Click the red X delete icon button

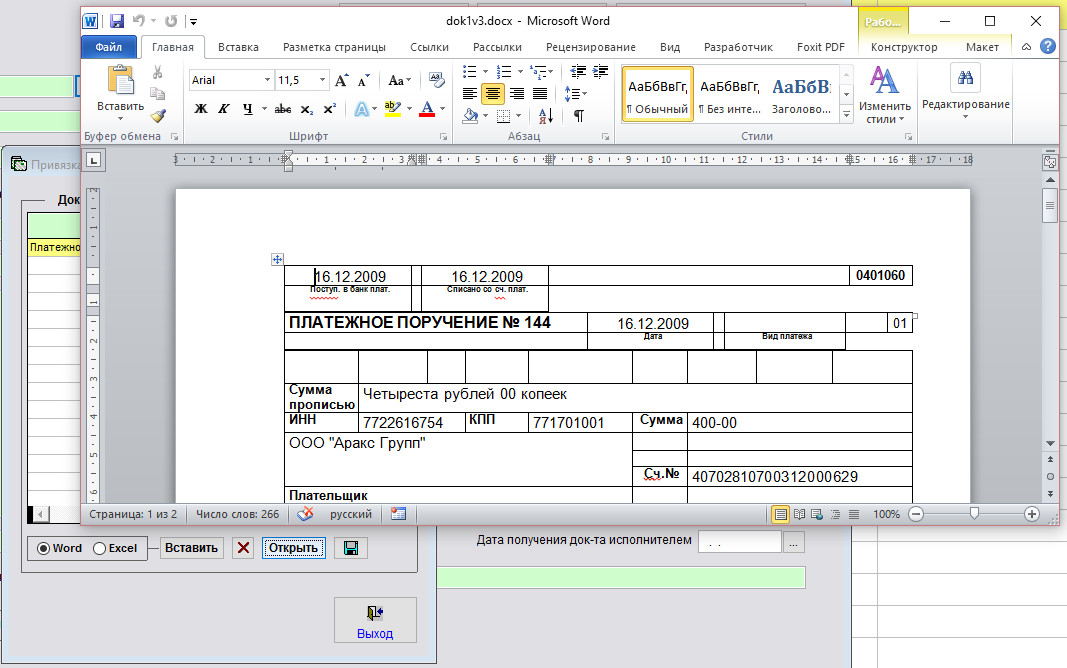coord(243,548)
